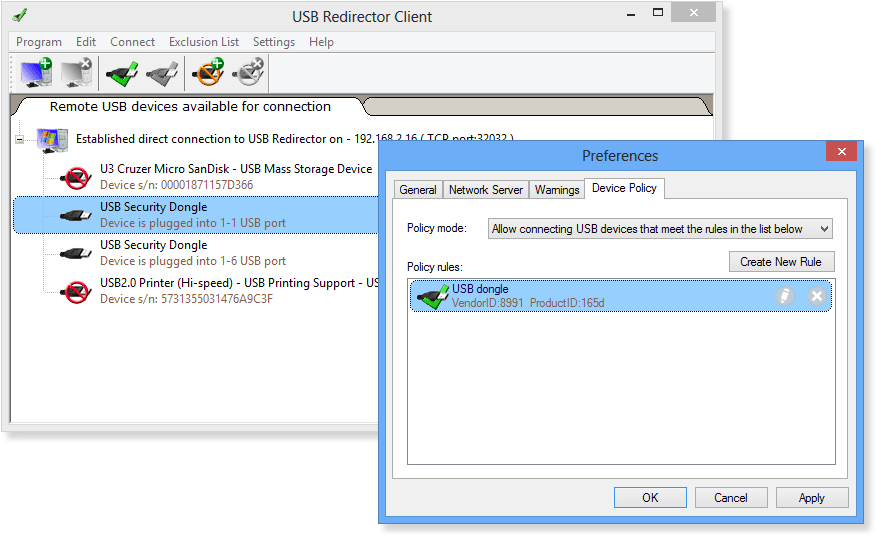Image resolution: width=888 pixels, height=548 pixels.
Task: Switch to the General tab
Action: tap(418, 190)
